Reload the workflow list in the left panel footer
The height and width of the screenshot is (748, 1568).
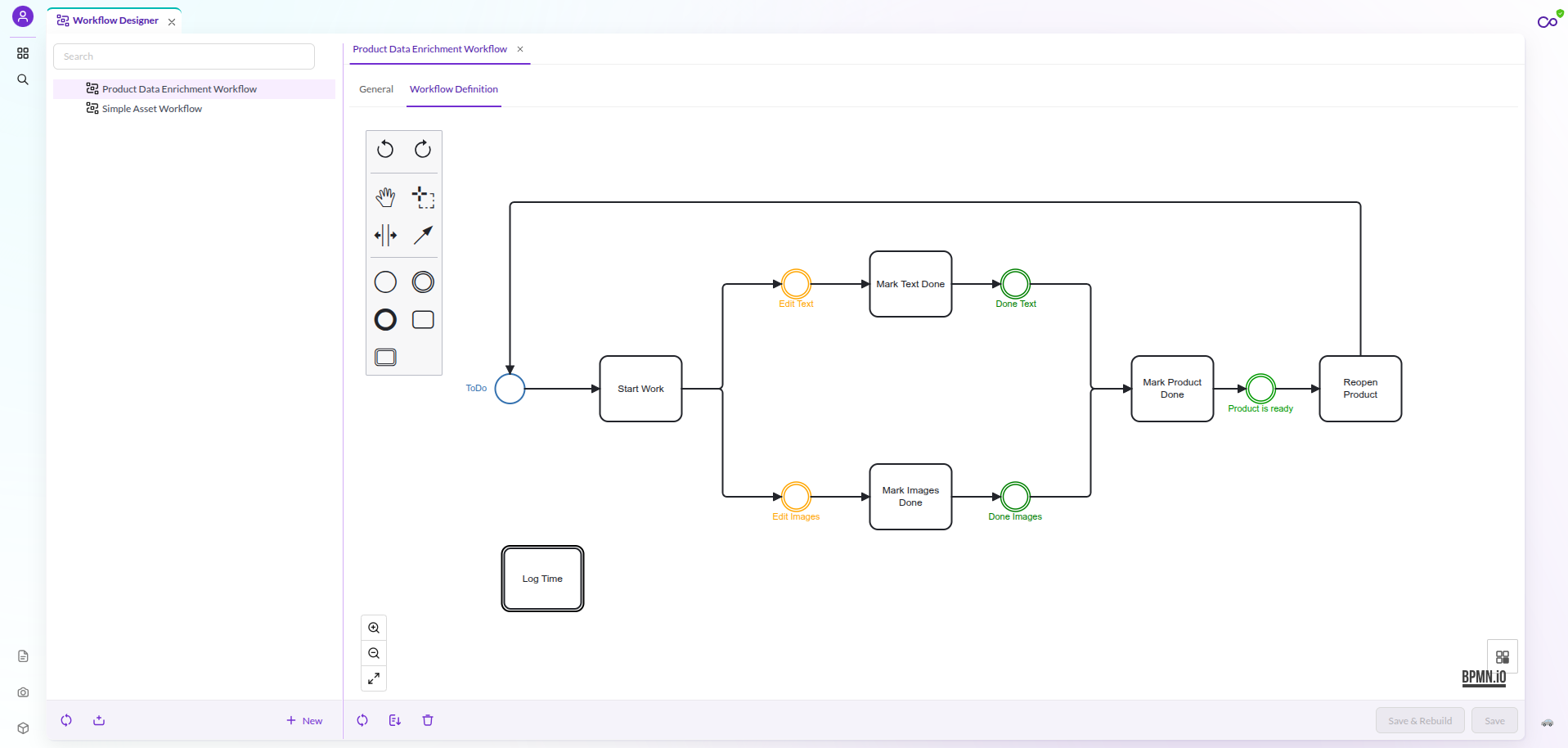click(66, 720)
